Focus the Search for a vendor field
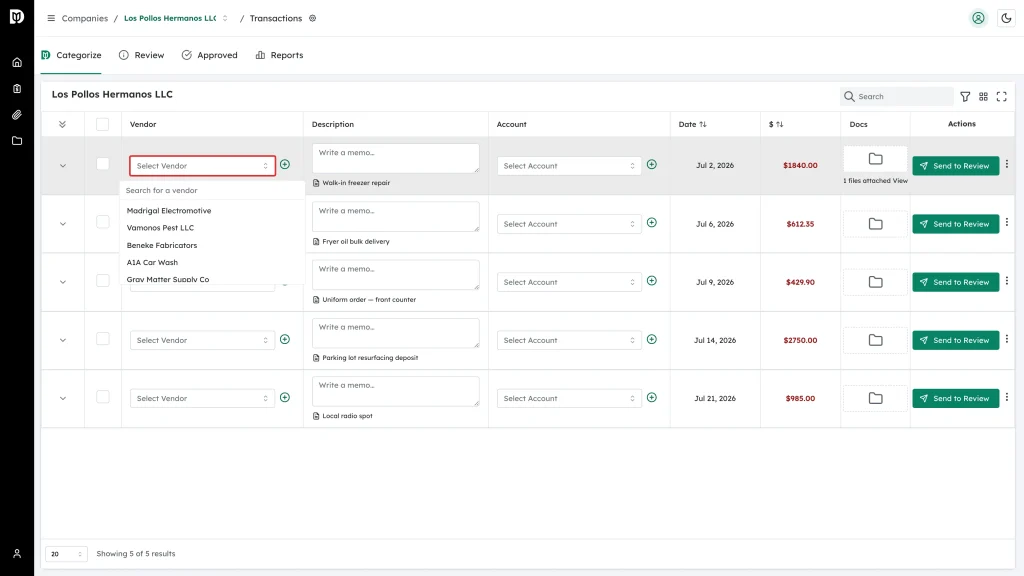This screenshot has width=1024, height=576. pos(212,191)
